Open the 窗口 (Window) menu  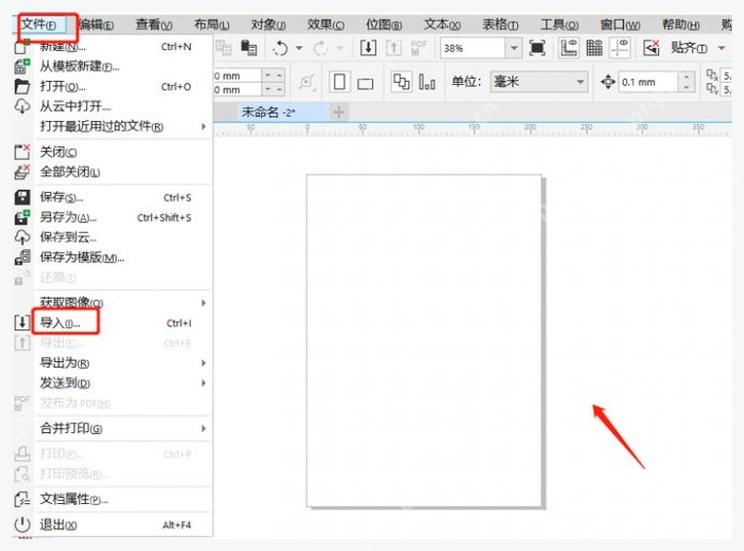pos(620,25)
